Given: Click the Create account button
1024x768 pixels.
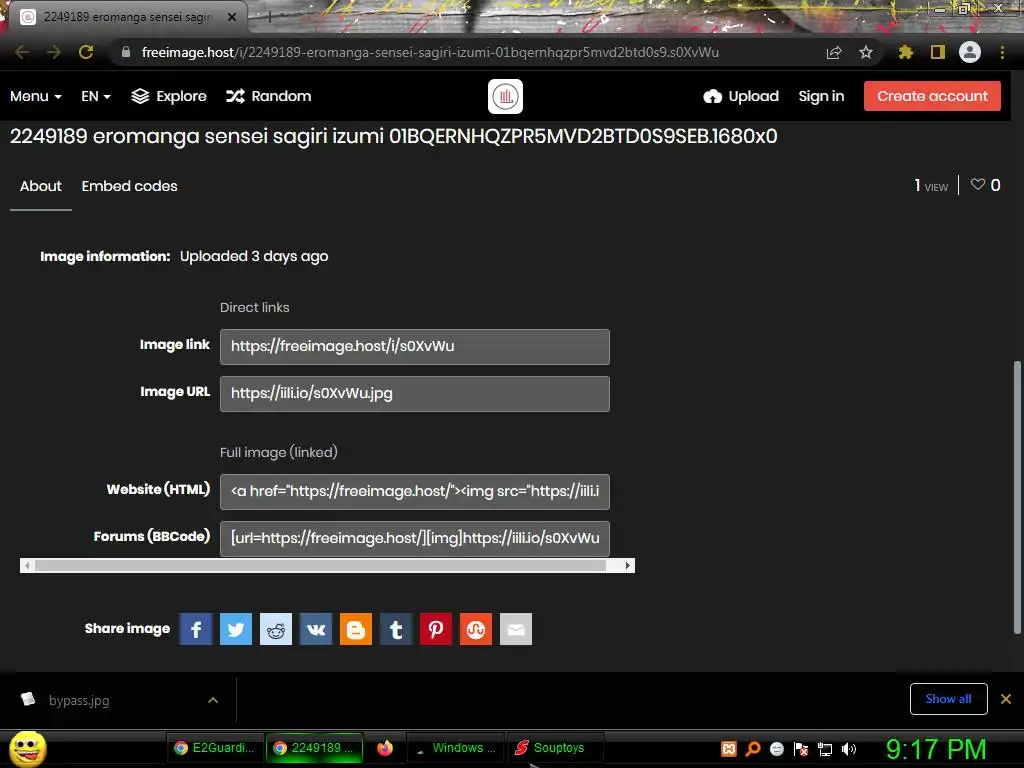Looking at the screenshot, I should click(932, 96).
